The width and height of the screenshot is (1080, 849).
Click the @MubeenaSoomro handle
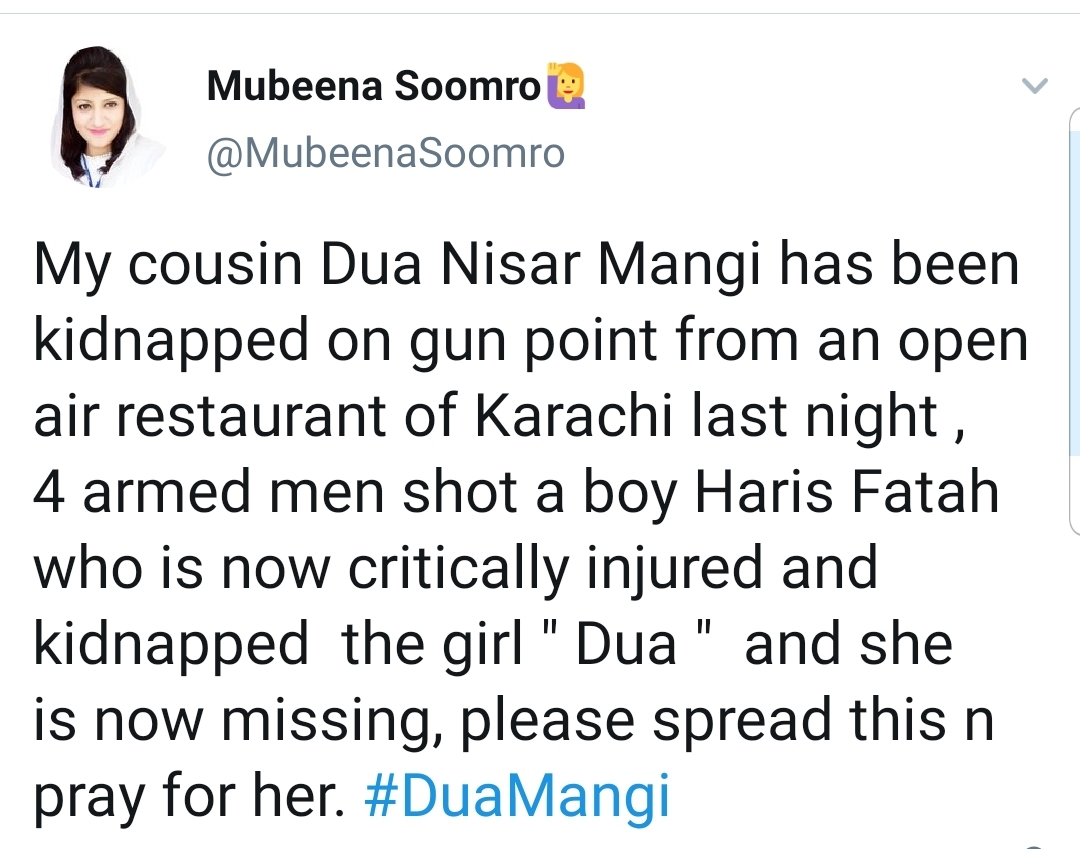(386, 153)
